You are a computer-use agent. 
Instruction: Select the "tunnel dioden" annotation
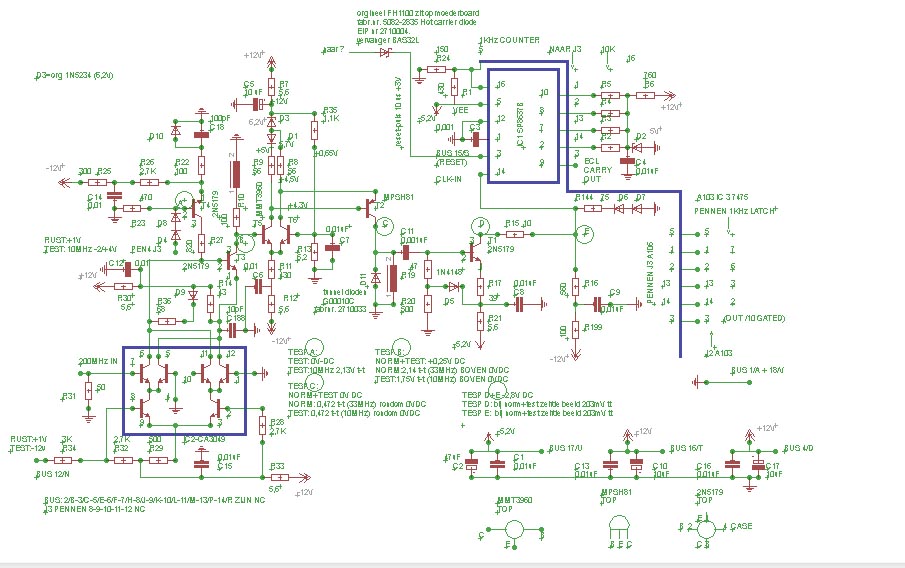tap(345, 292)
